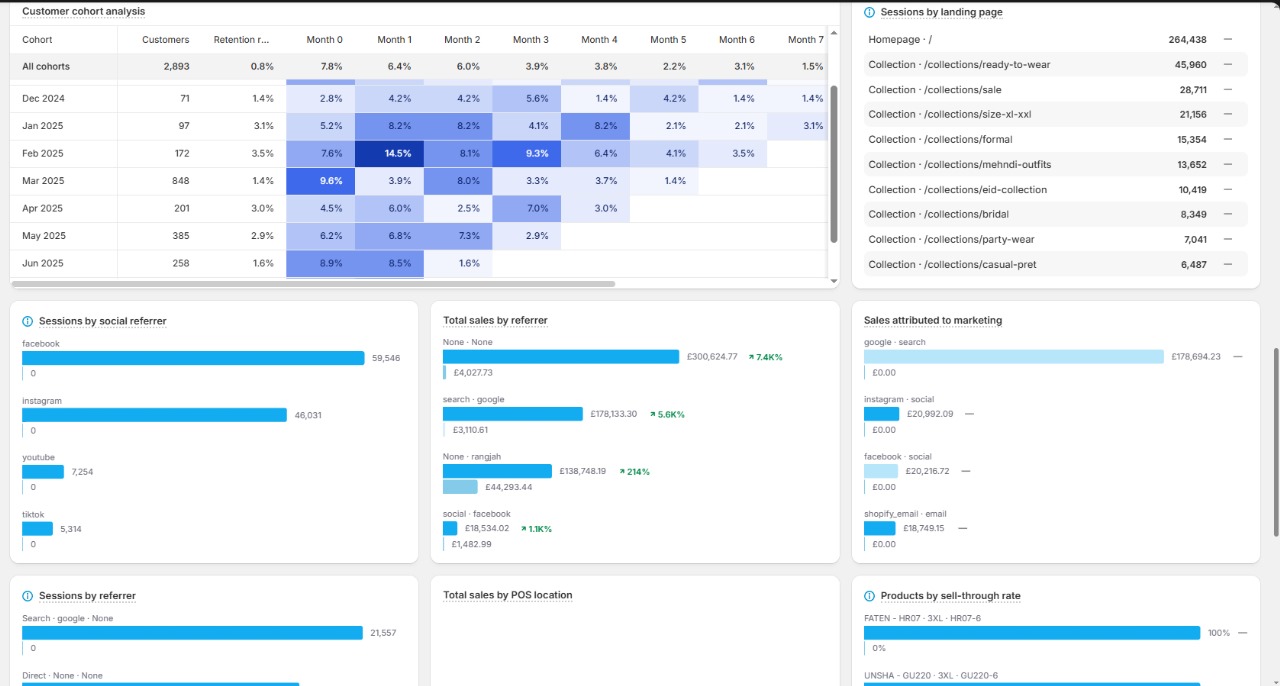Click the cohort table vertical scrollbar

[x=834, y=160]
